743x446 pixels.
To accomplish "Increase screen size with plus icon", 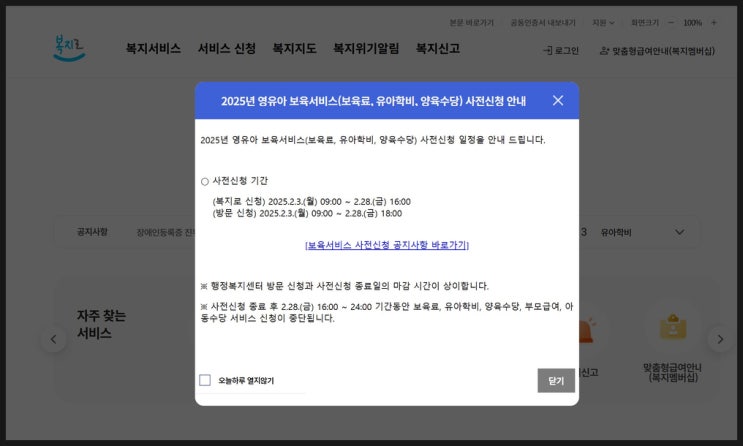I will (x=714, y=23).
